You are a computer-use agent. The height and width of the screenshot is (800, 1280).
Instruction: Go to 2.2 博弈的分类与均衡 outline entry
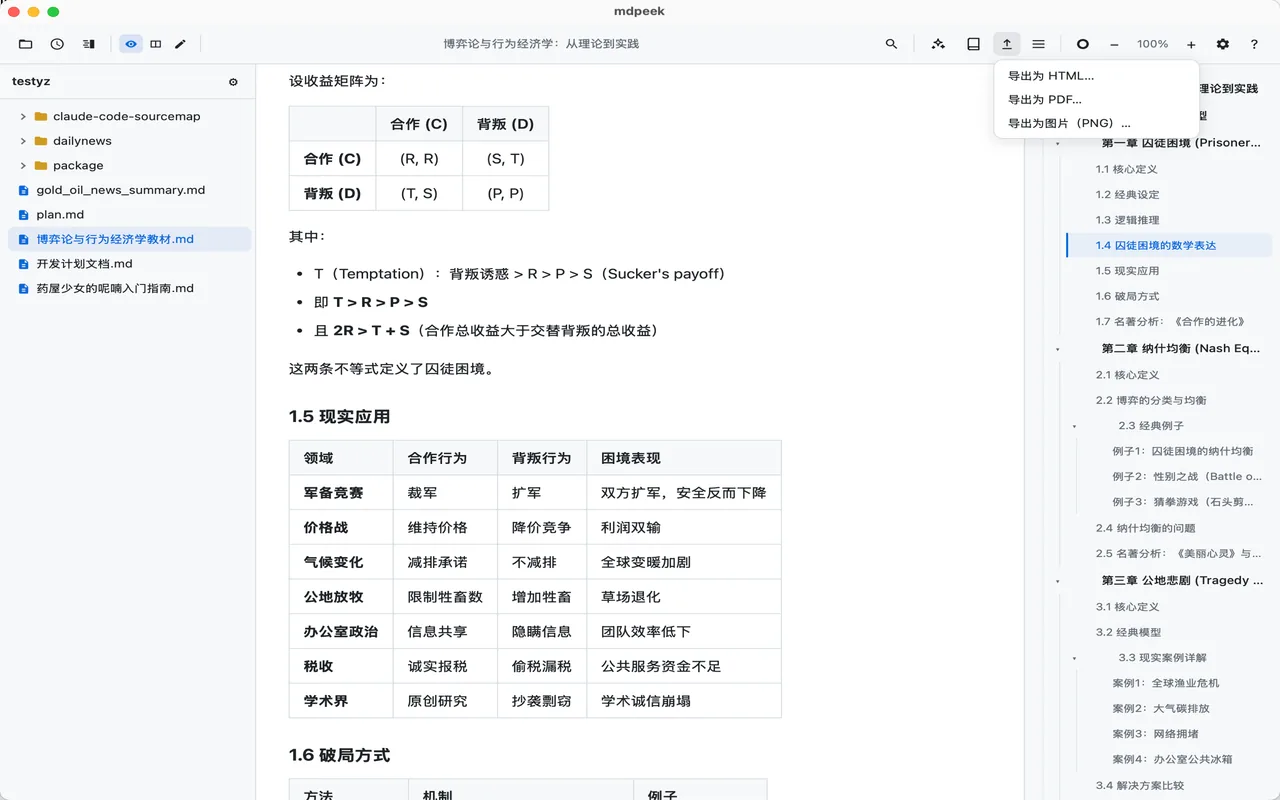[1151, 400]
